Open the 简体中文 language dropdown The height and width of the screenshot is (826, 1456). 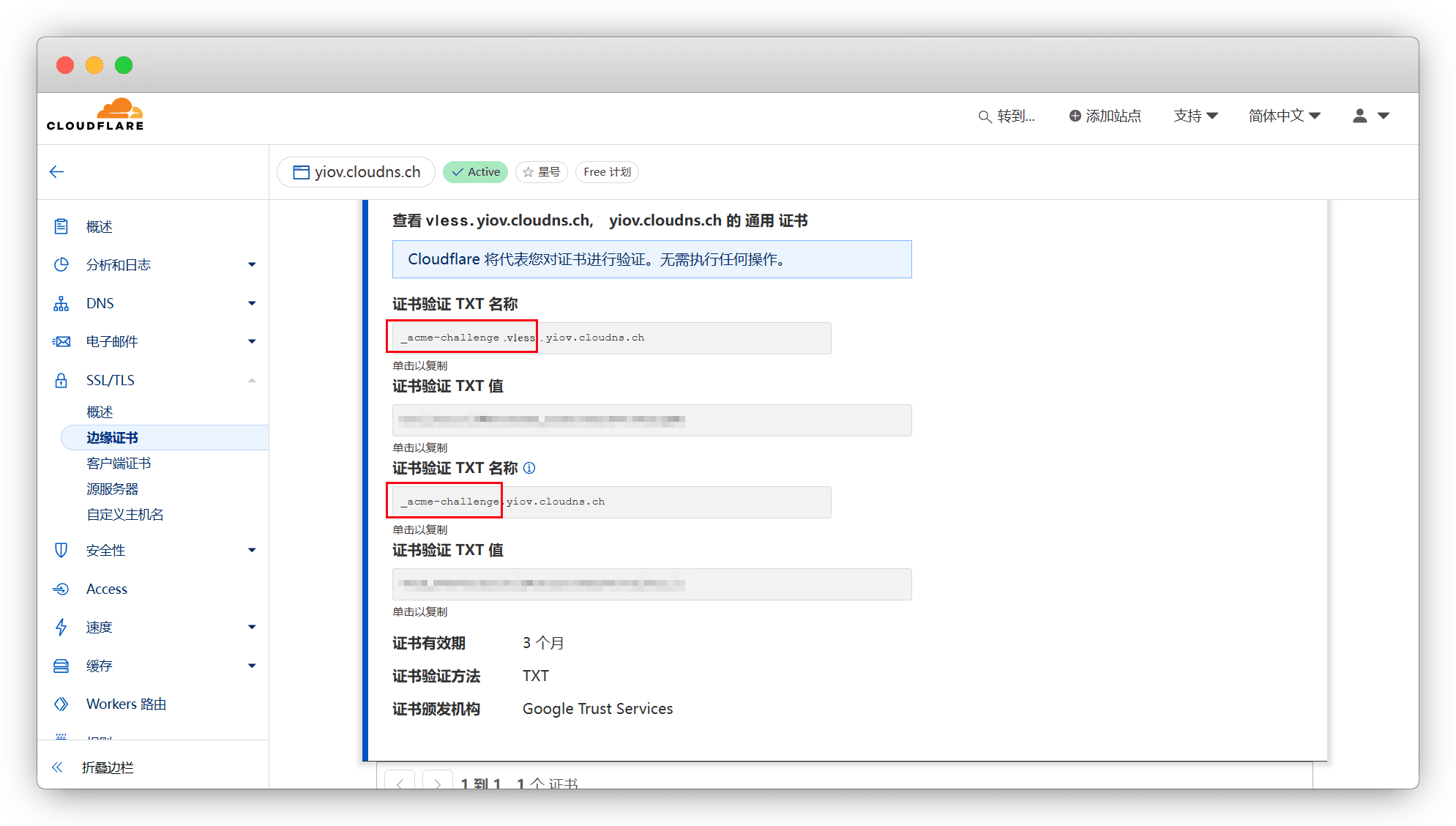(x=1284, y=116)
